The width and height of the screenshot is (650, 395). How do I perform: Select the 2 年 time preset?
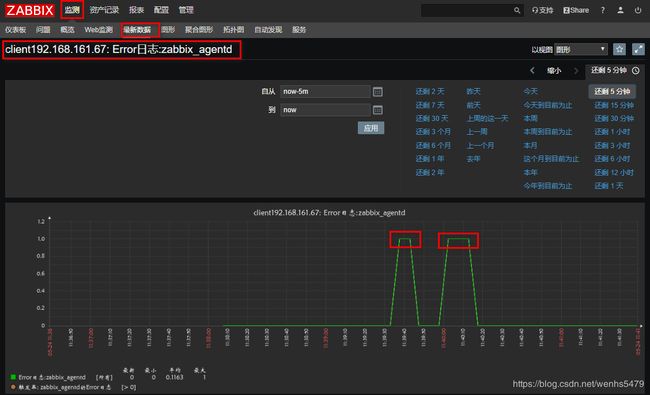(x=430, y=172)
